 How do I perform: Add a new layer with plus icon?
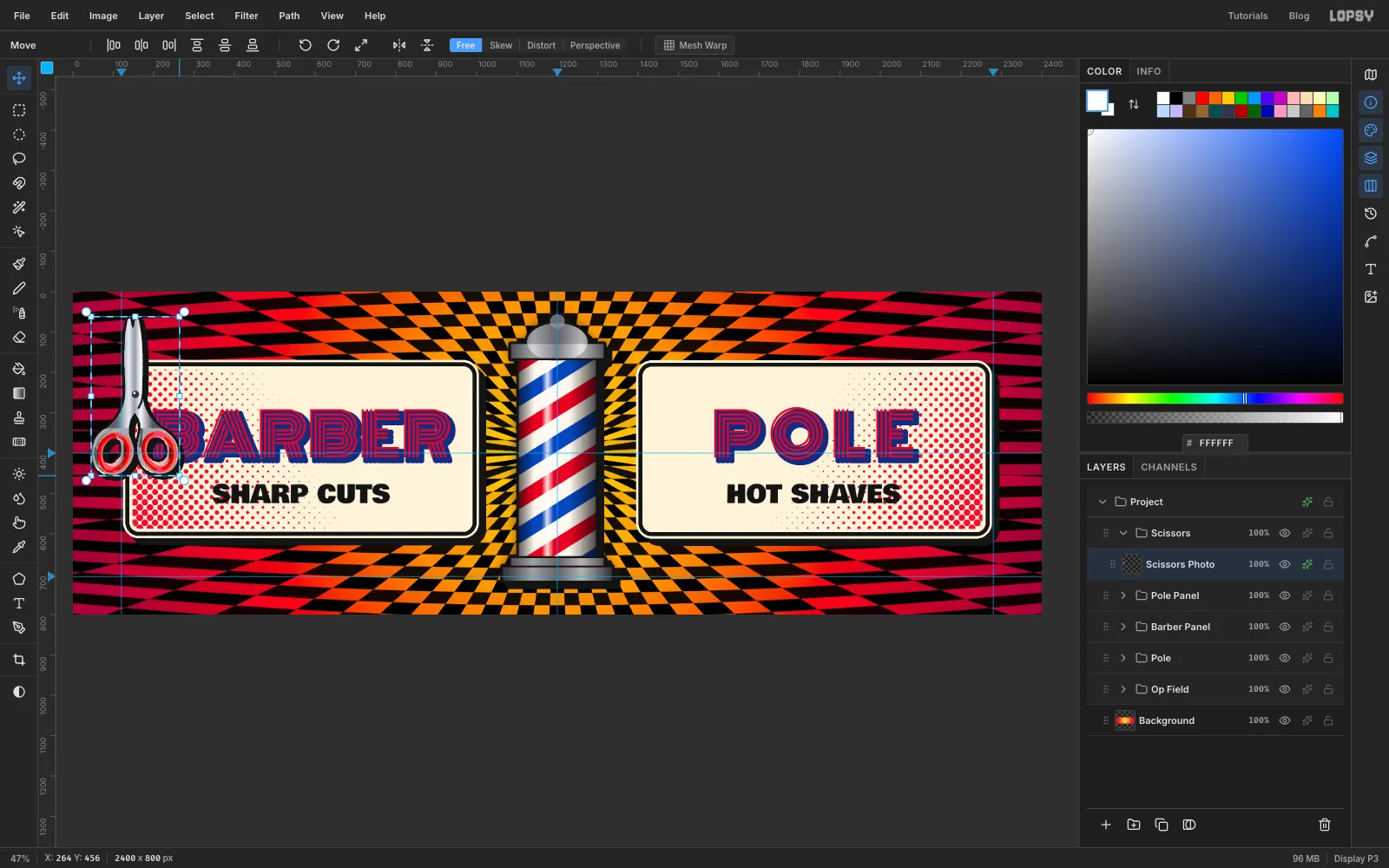pyautogui.click(x=1106, y=825)
